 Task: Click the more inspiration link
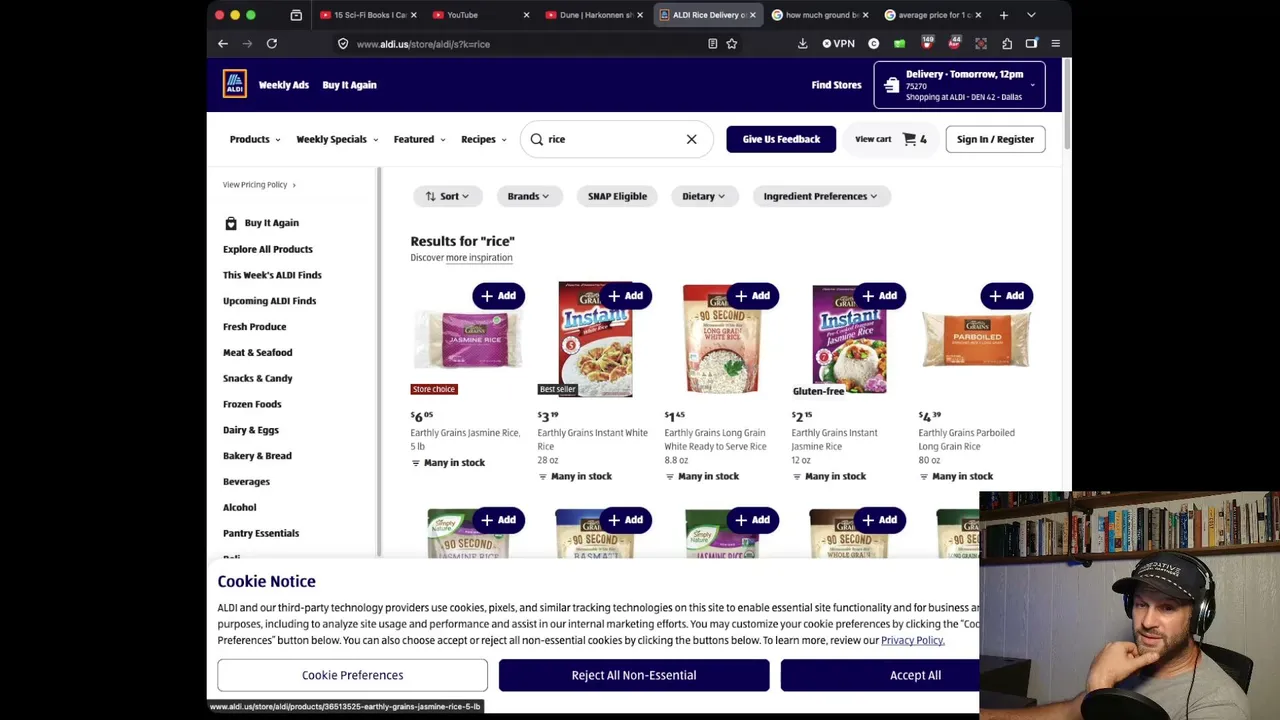pyautogui.click(x=479, y=257)
